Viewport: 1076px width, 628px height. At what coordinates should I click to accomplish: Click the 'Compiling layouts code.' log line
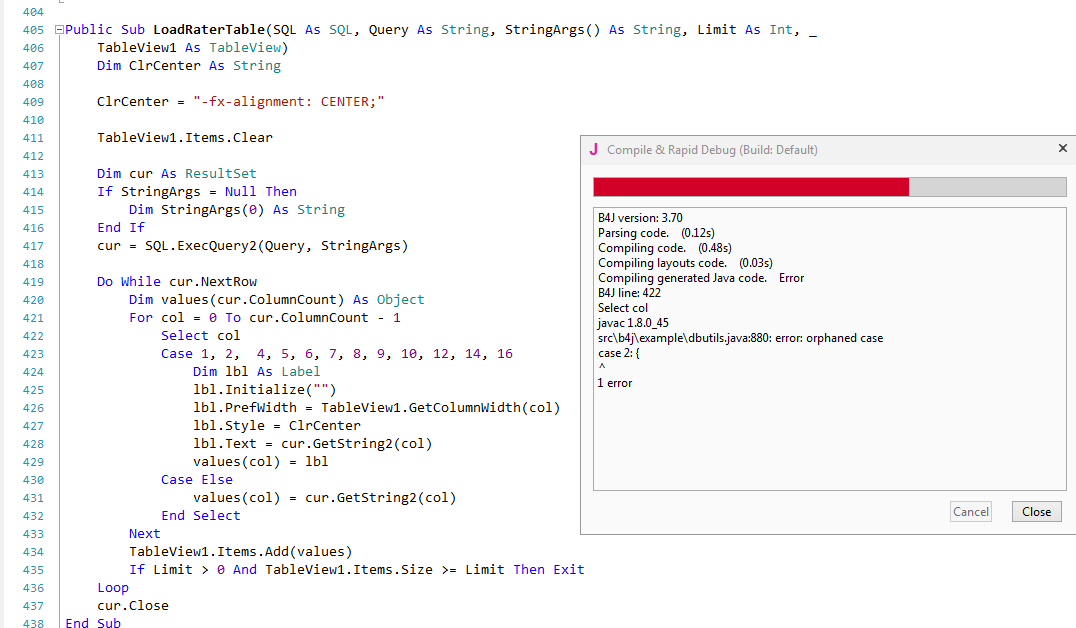tap(685, 263)
